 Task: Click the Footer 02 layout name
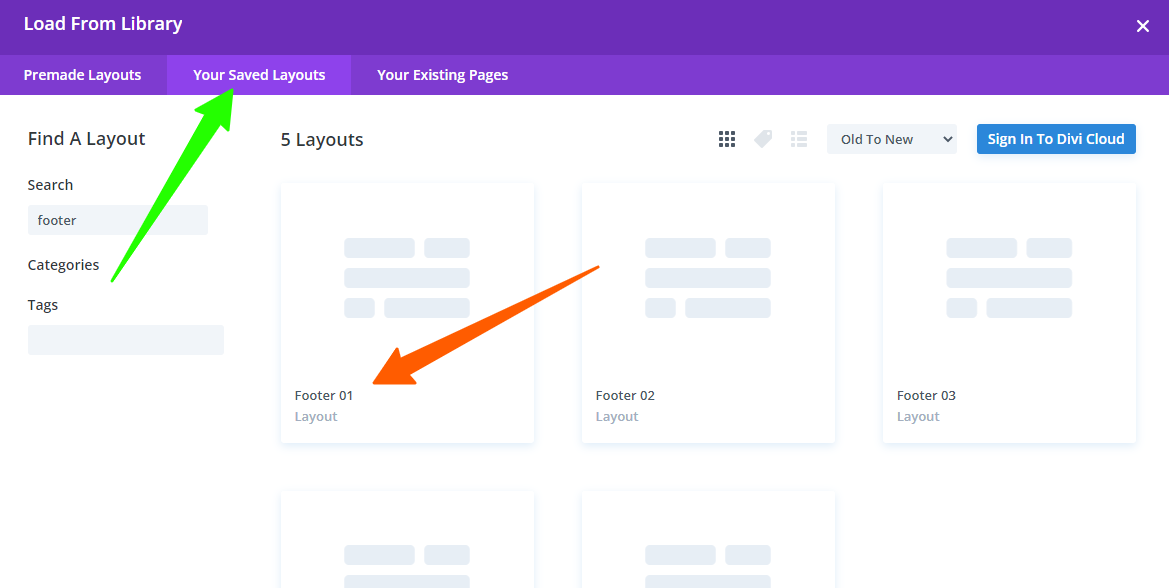(x=625, y=396)
